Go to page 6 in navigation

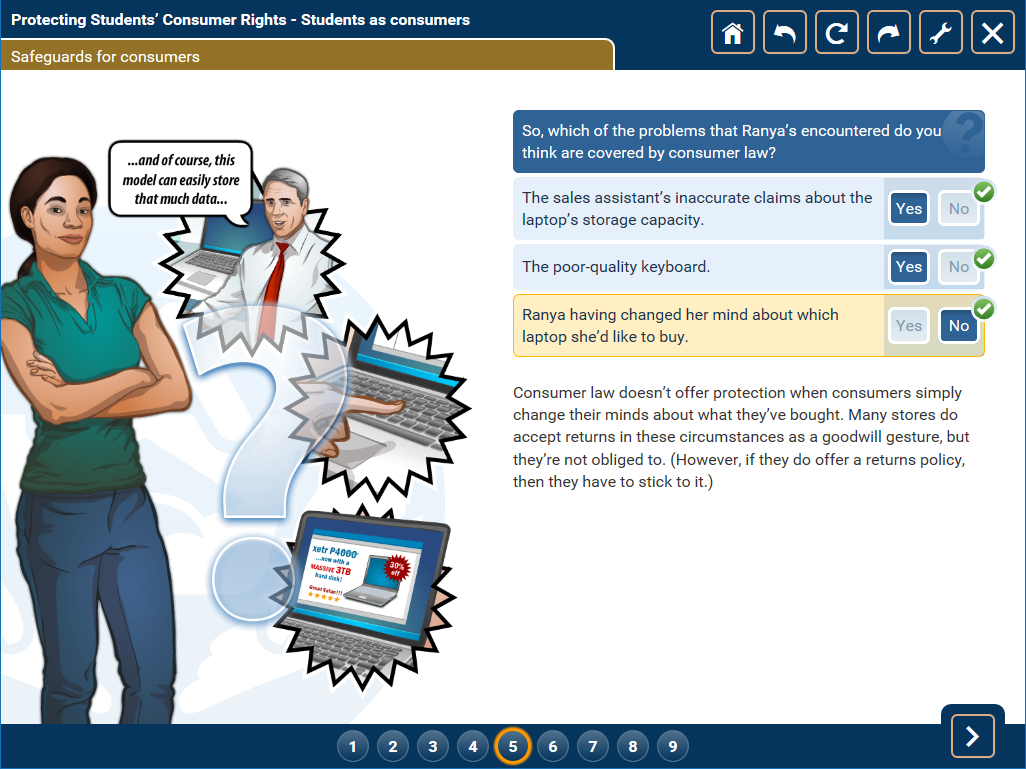click(x=552, y=746)
